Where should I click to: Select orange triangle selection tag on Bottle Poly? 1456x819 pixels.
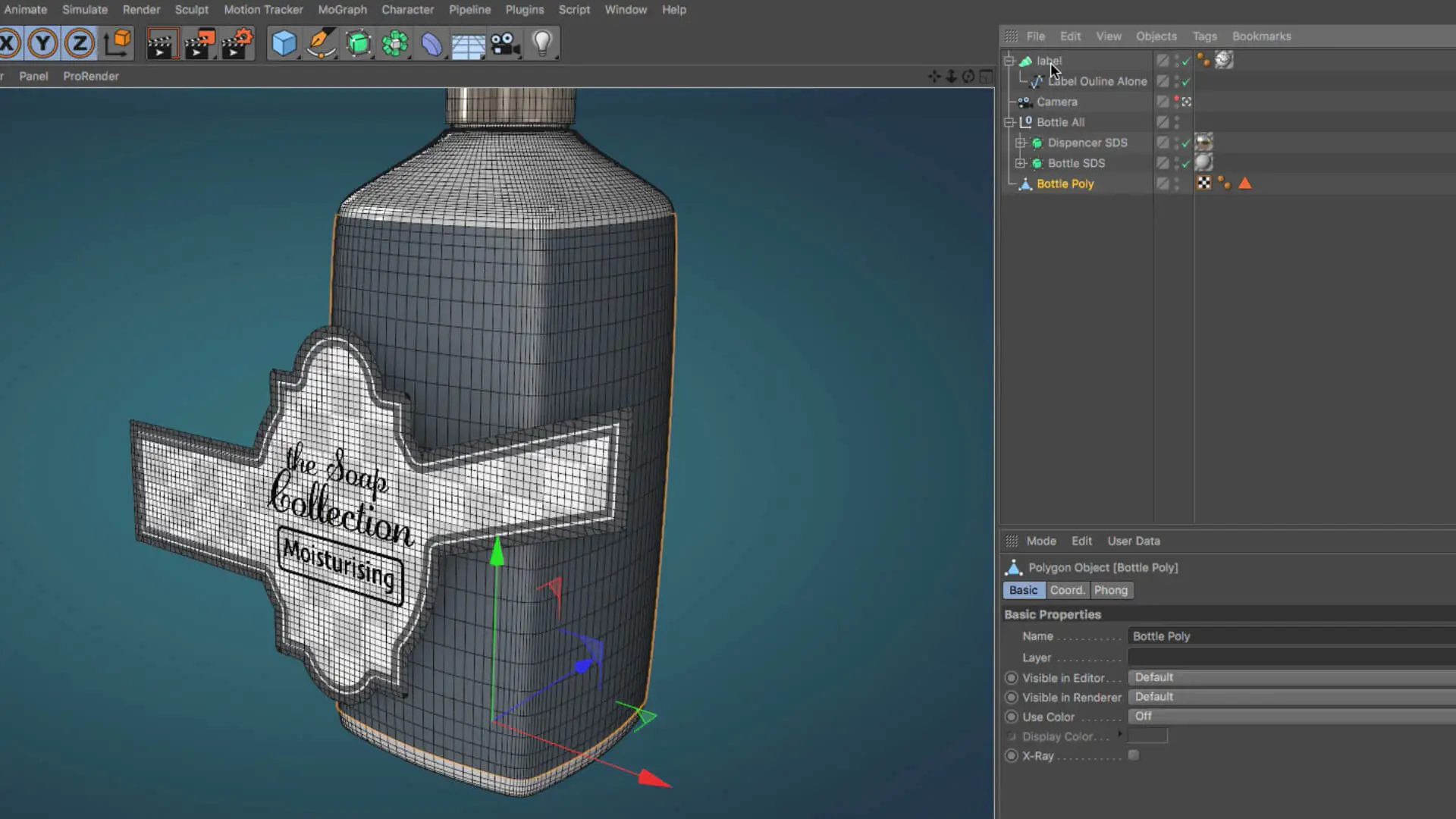1244,183
